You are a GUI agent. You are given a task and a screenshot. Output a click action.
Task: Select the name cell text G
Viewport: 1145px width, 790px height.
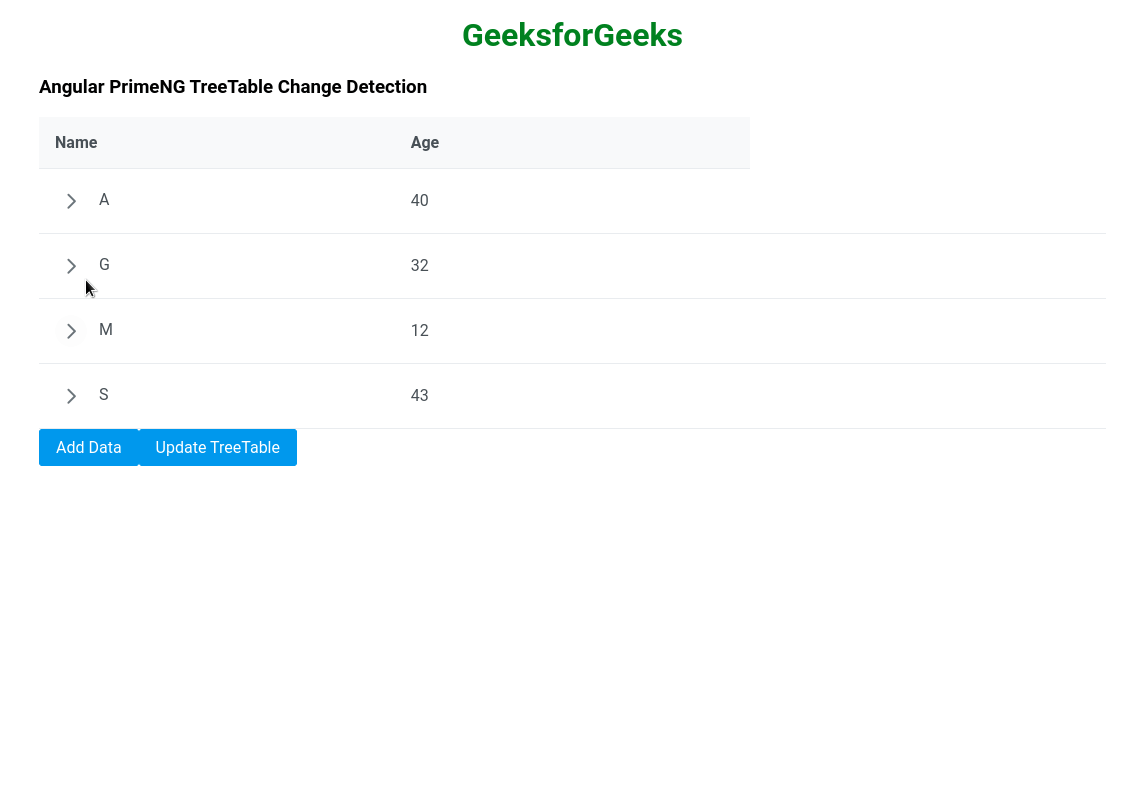pyautogui.click(x=104, y=265)
